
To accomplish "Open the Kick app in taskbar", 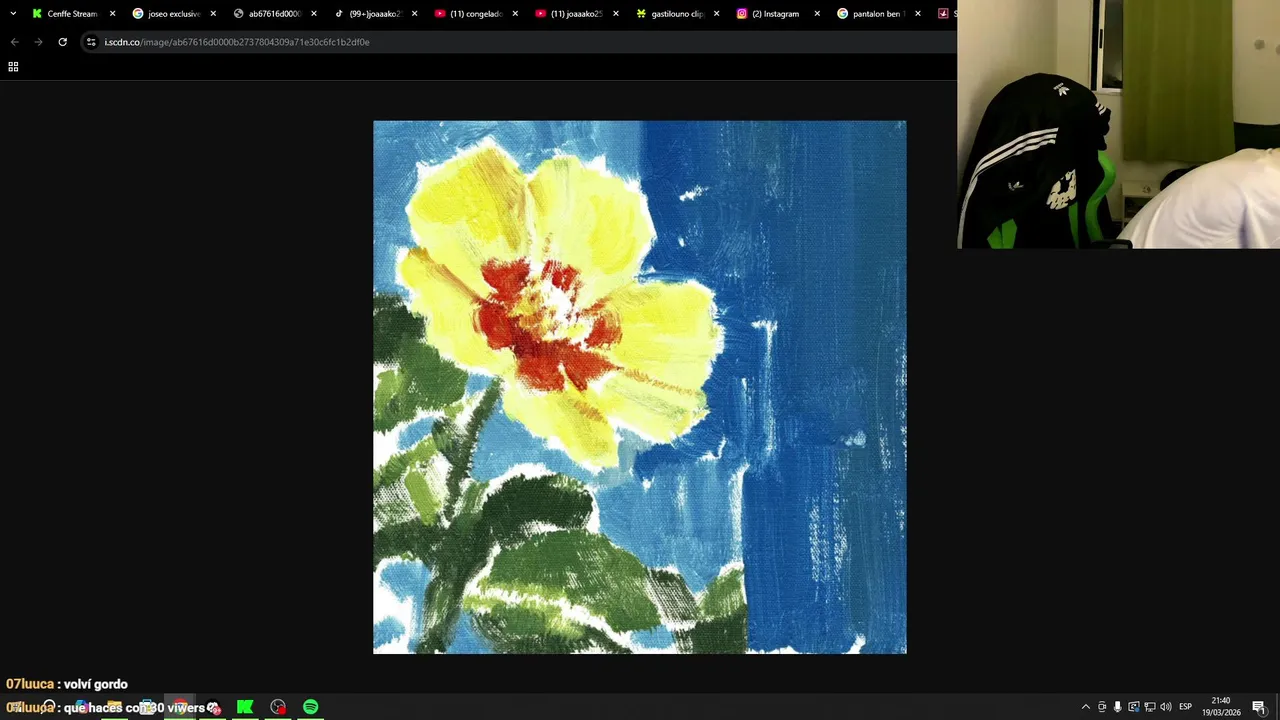I will click(x=245, y=707).
